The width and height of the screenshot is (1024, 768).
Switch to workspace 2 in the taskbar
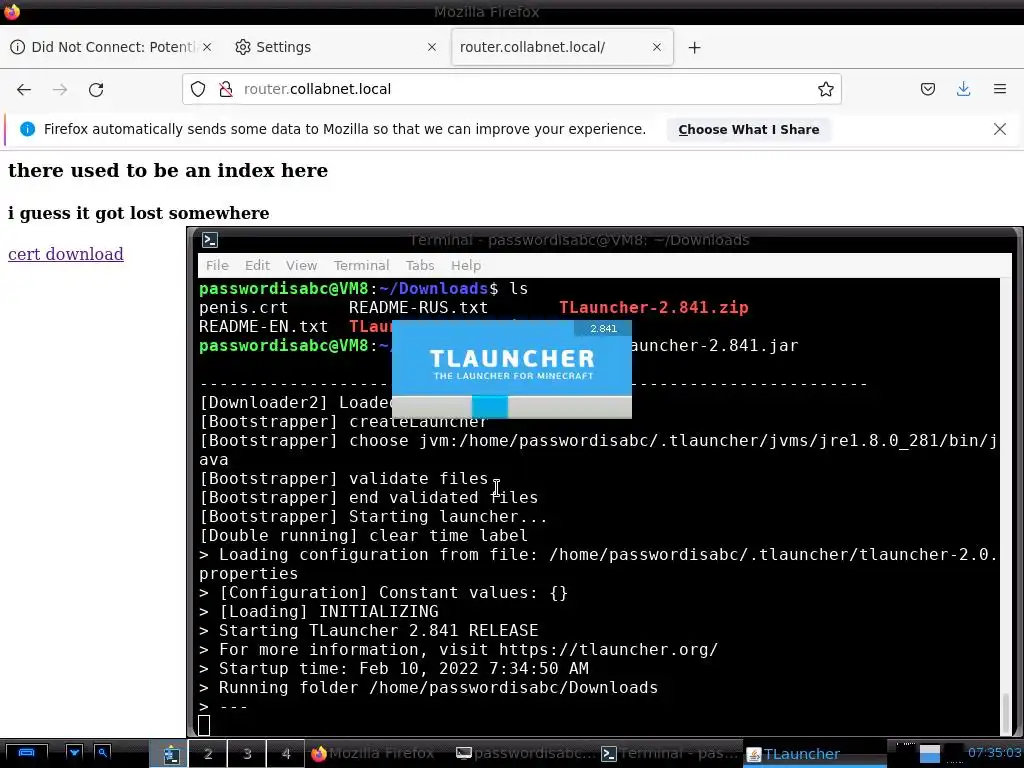coord(208,754)
